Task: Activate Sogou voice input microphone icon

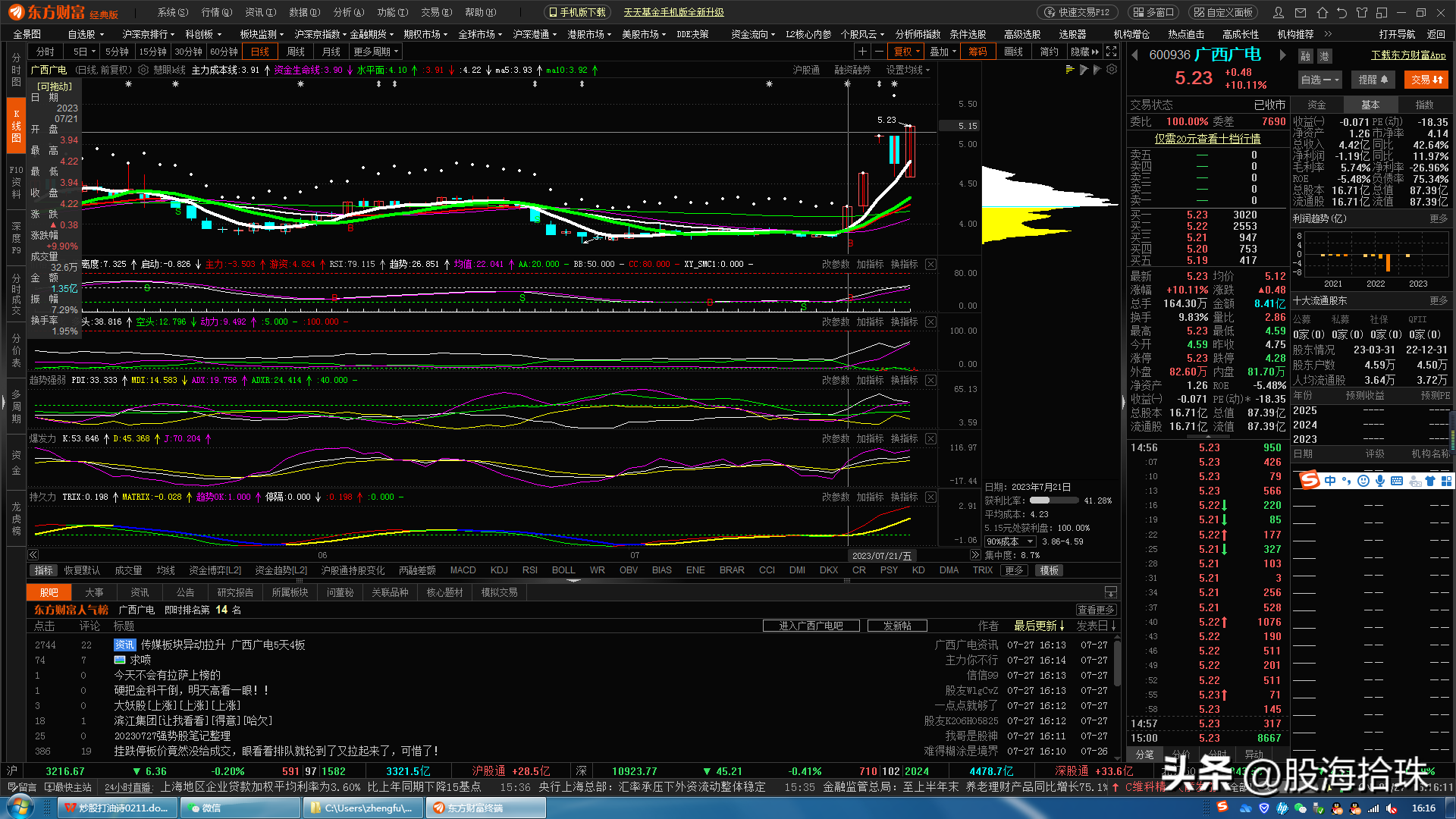Action: click(x=1380, y=481)
